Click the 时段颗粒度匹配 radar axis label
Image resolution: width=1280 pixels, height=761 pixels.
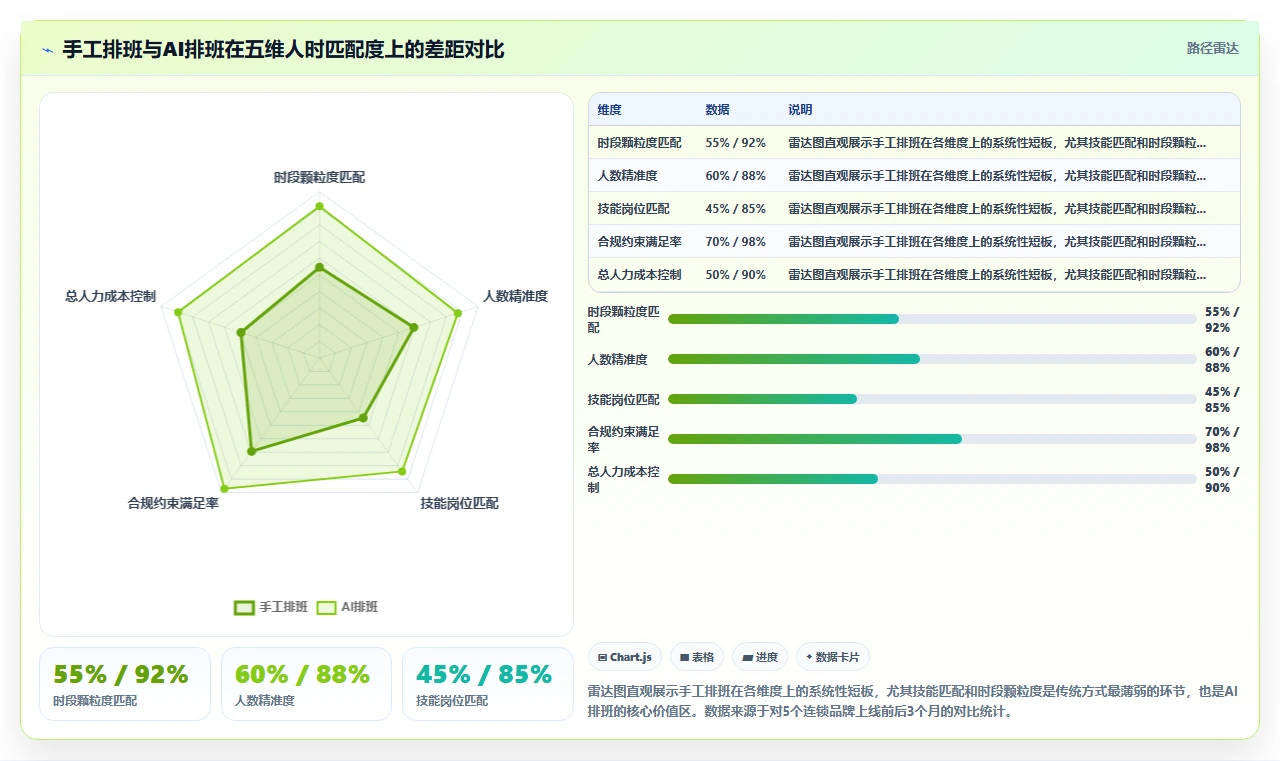[320, 178]
